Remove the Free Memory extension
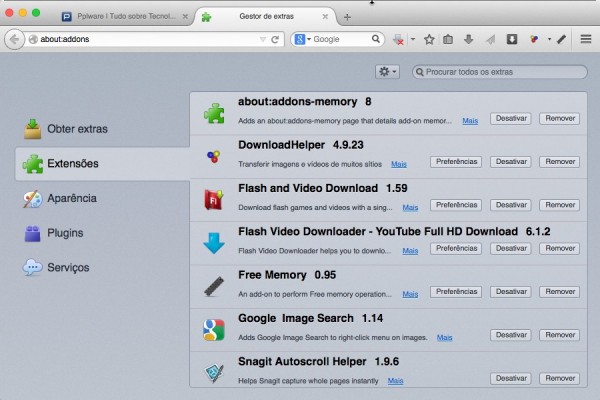This screenshot has height=400, width=600. click(x=560, y=291)
